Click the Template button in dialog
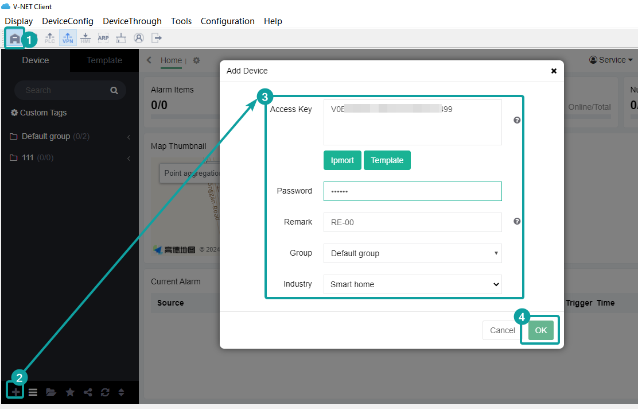 coord(386,160)
